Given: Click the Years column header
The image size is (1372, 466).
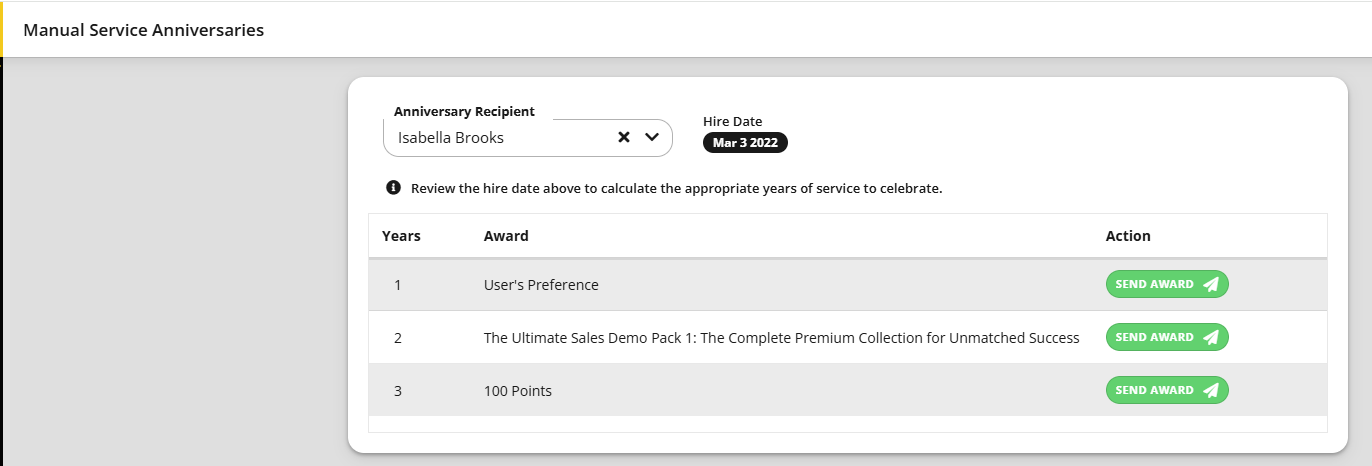Looking at the screenshot, I should coord(401,236).
